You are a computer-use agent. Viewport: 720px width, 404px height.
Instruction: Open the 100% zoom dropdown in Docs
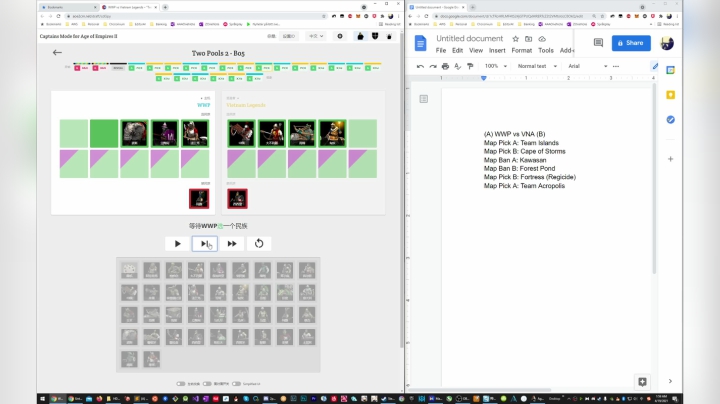click(x=495, y=66)
